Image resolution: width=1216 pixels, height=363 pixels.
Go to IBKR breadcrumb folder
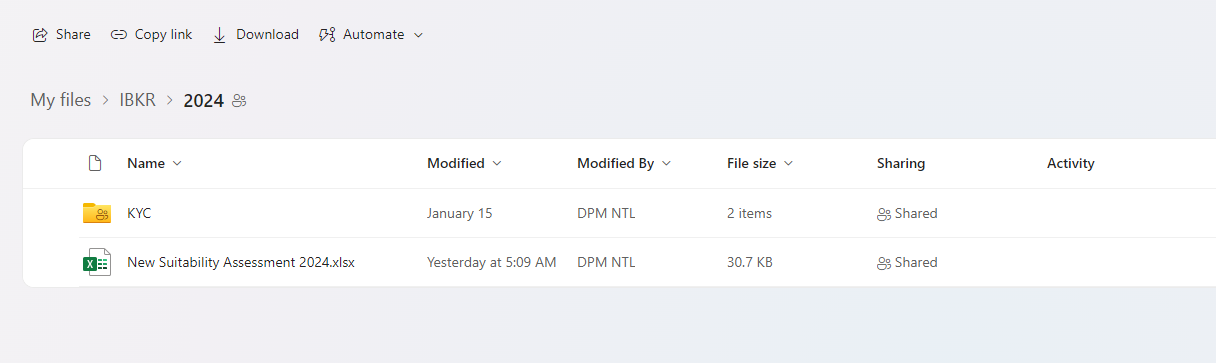click(138, 100)
